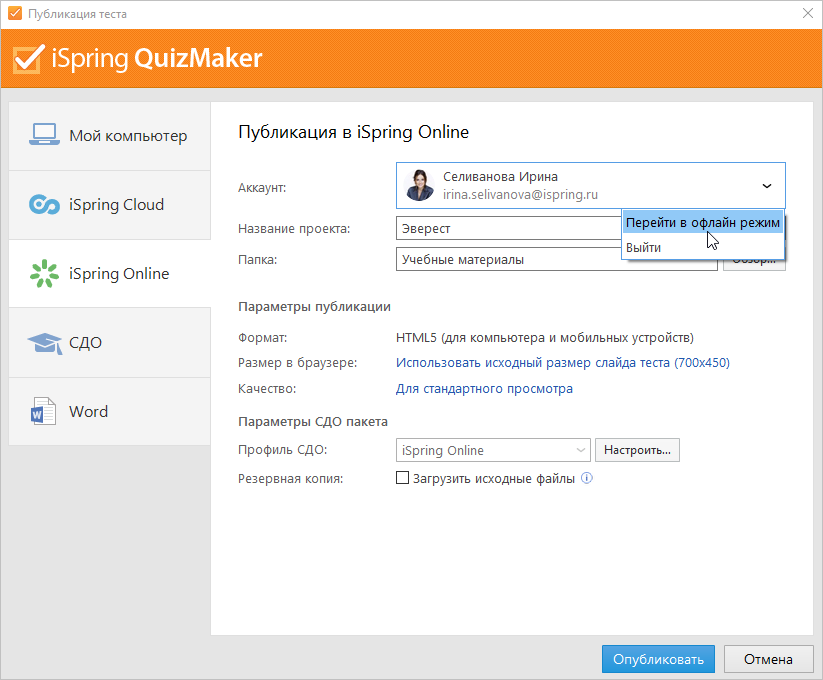Click the Настроить... button
The width and height of the screenshot is (823, 680).
[x=637, y=450]
